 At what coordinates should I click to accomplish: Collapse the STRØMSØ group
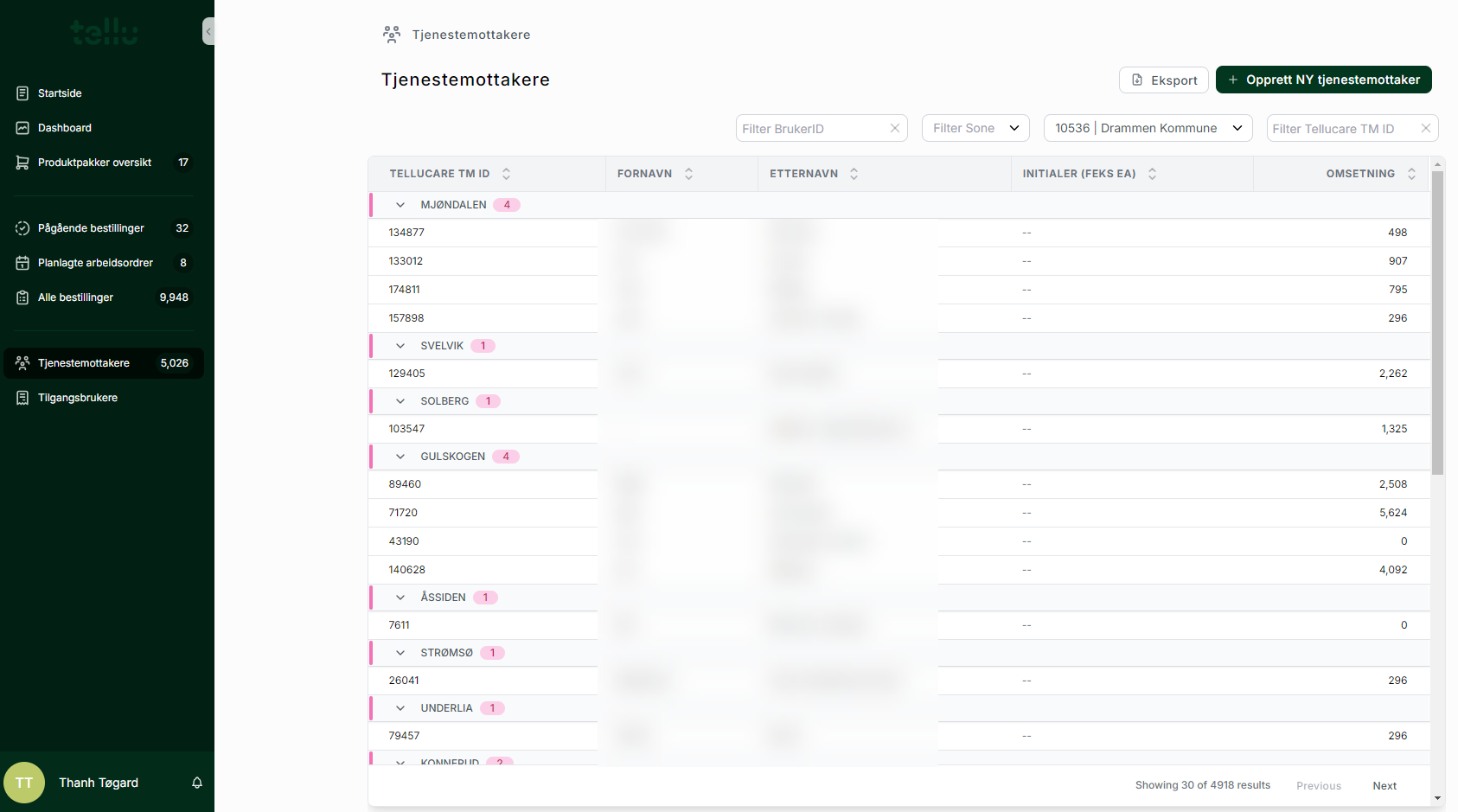pyautogui.click(x=400, y=653)
